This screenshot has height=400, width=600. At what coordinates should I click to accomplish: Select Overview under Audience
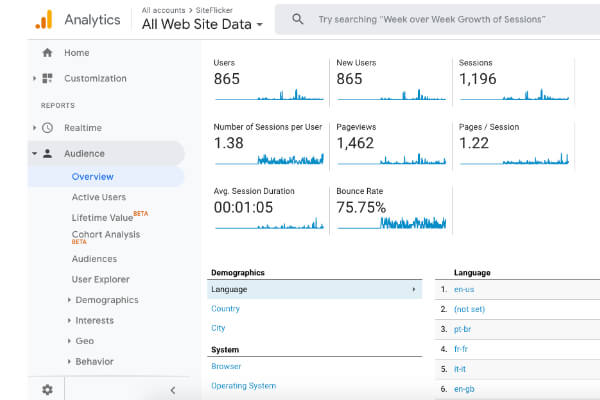[92, 177]
